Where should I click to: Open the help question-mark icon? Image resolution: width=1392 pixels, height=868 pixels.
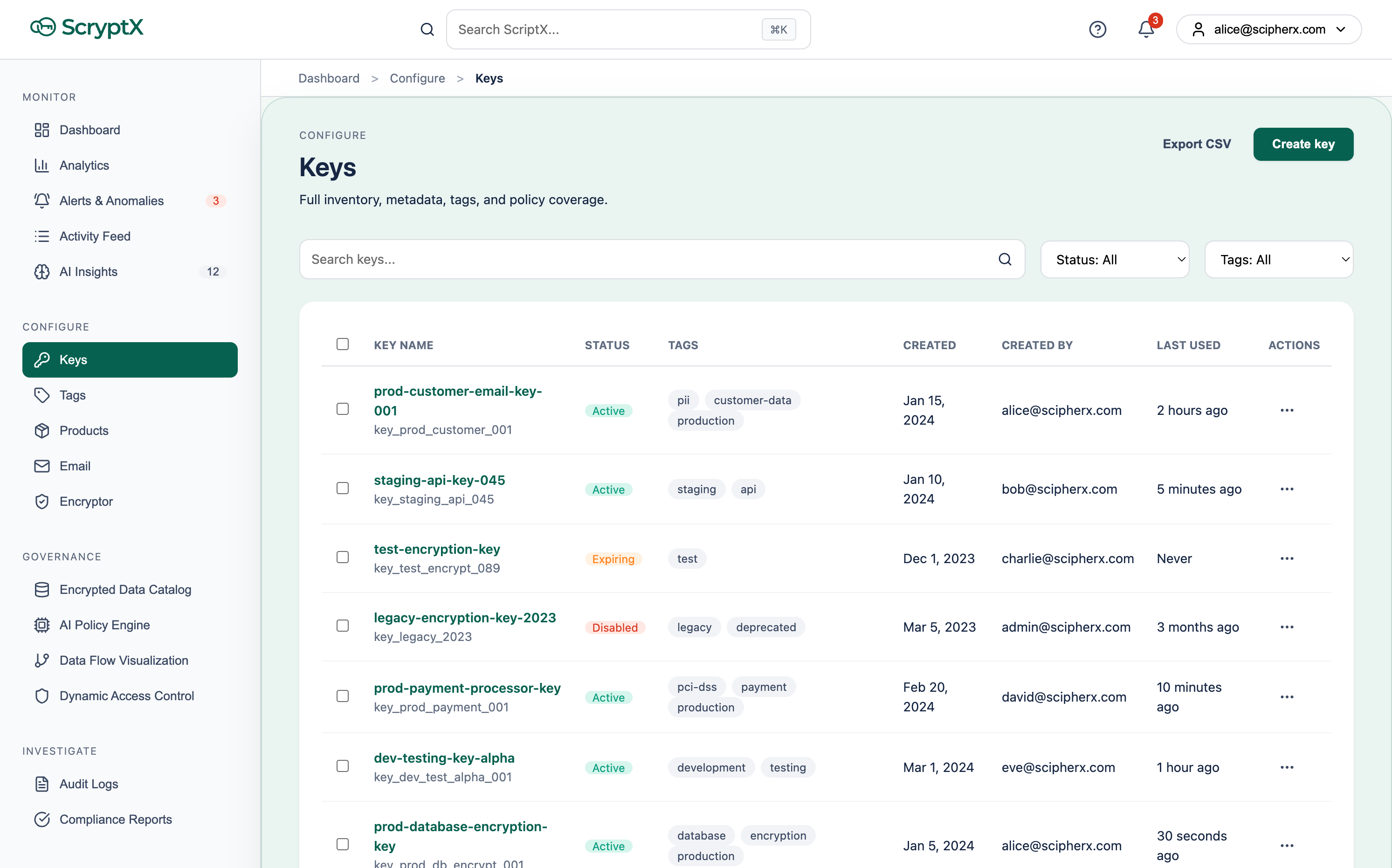pyautogui.click(x=1097, y=29)
